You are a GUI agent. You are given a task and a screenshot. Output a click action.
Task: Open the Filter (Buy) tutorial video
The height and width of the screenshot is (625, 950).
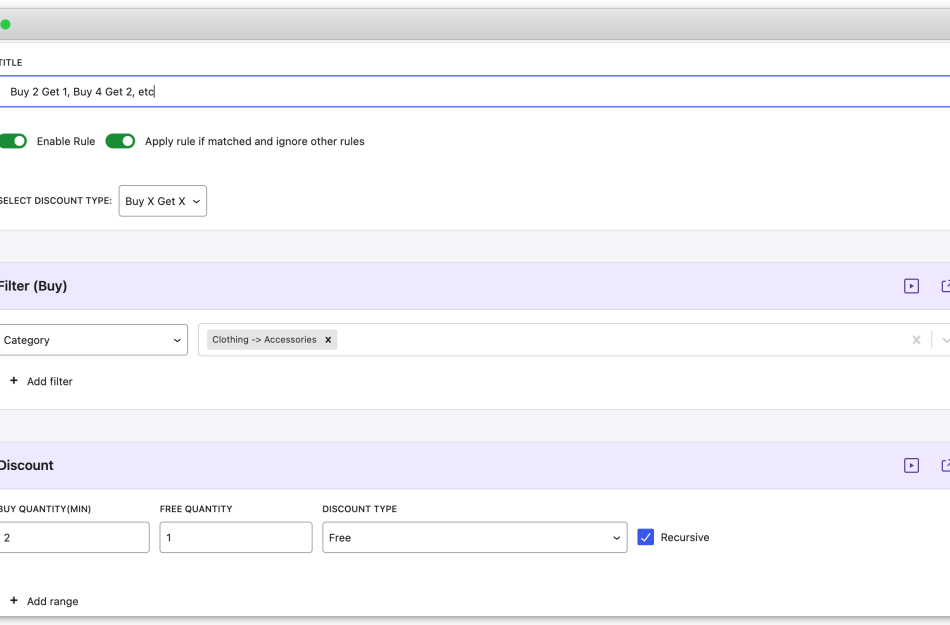[x=911, y=285]
